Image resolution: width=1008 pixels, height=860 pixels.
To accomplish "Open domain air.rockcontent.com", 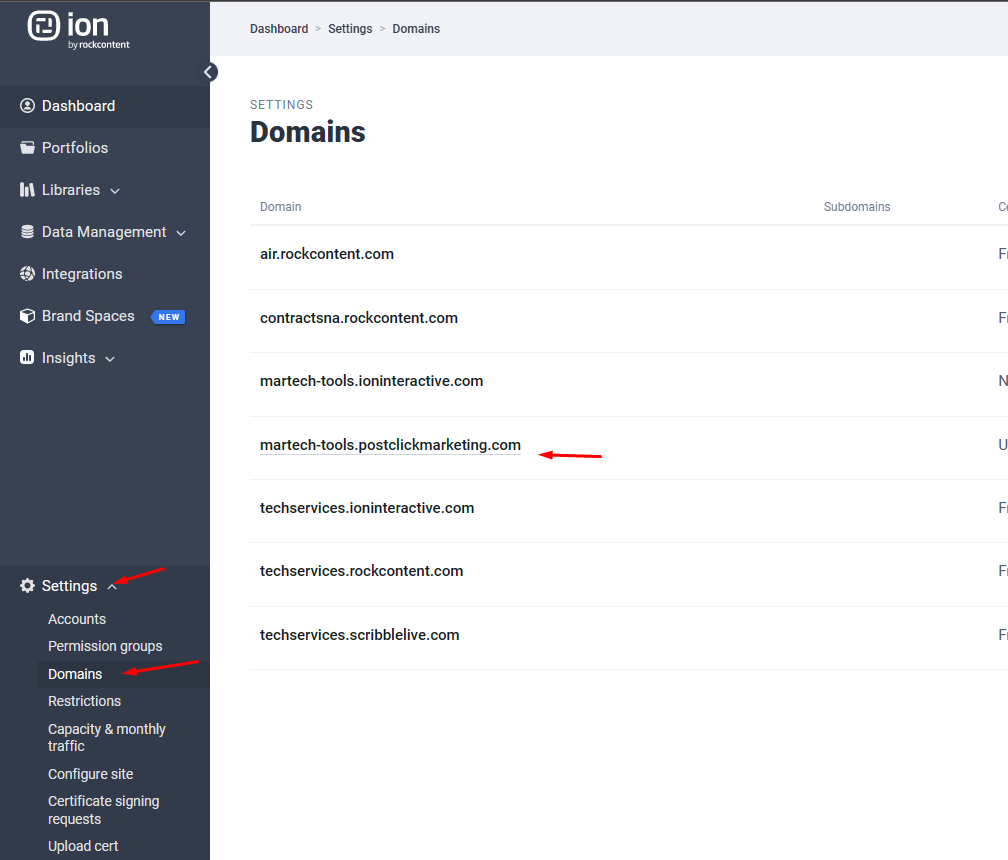I will pos(327,254).
